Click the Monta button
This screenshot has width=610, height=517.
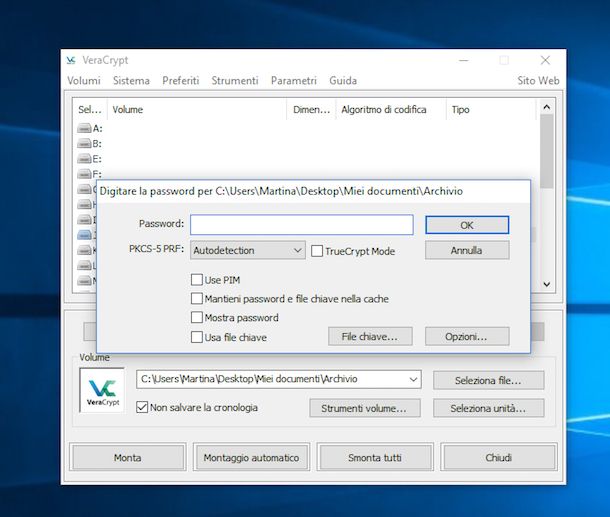(128, 457)
